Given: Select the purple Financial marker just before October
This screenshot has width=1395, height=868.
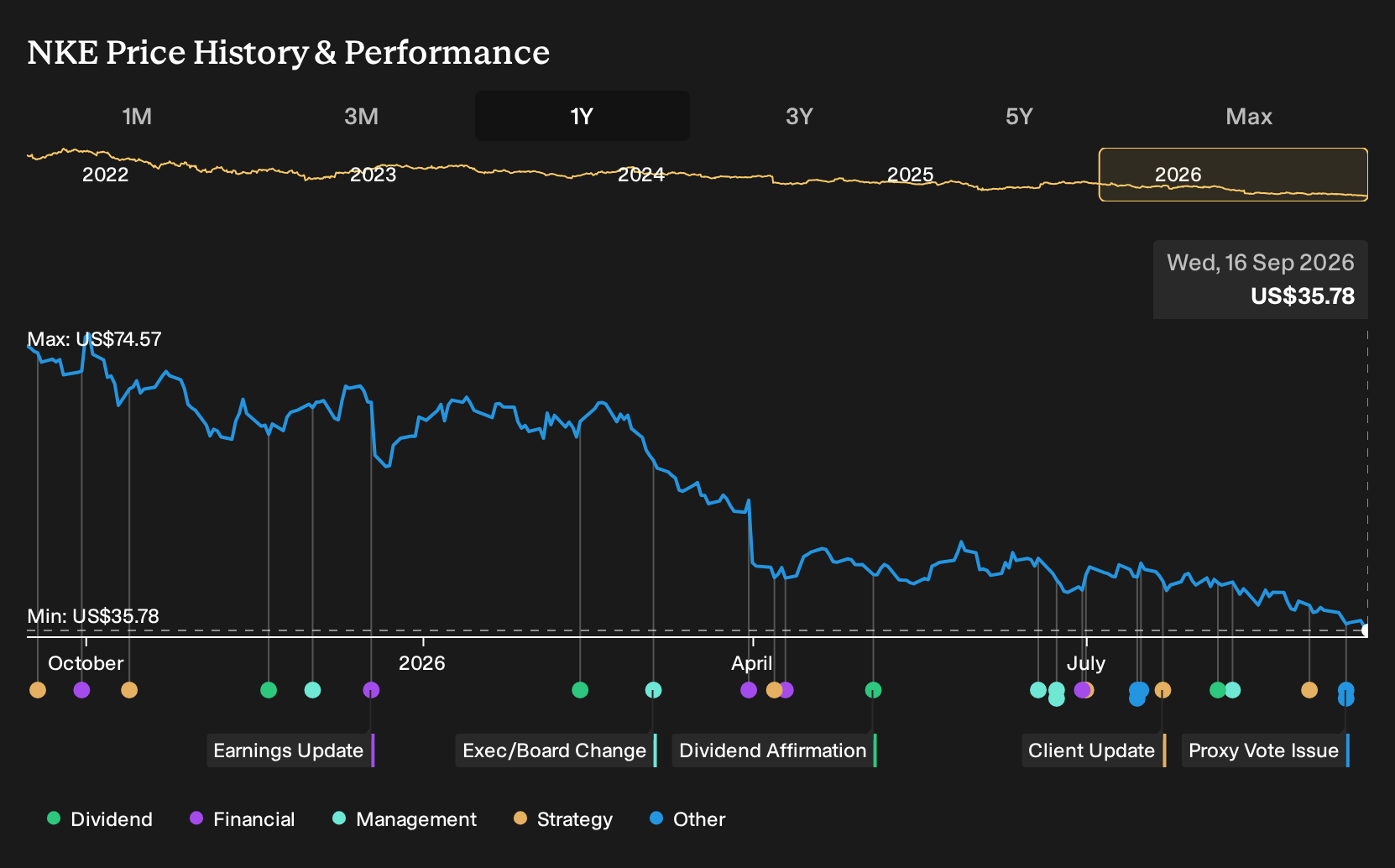Looking at the screenshot, I should pos(81,690).
